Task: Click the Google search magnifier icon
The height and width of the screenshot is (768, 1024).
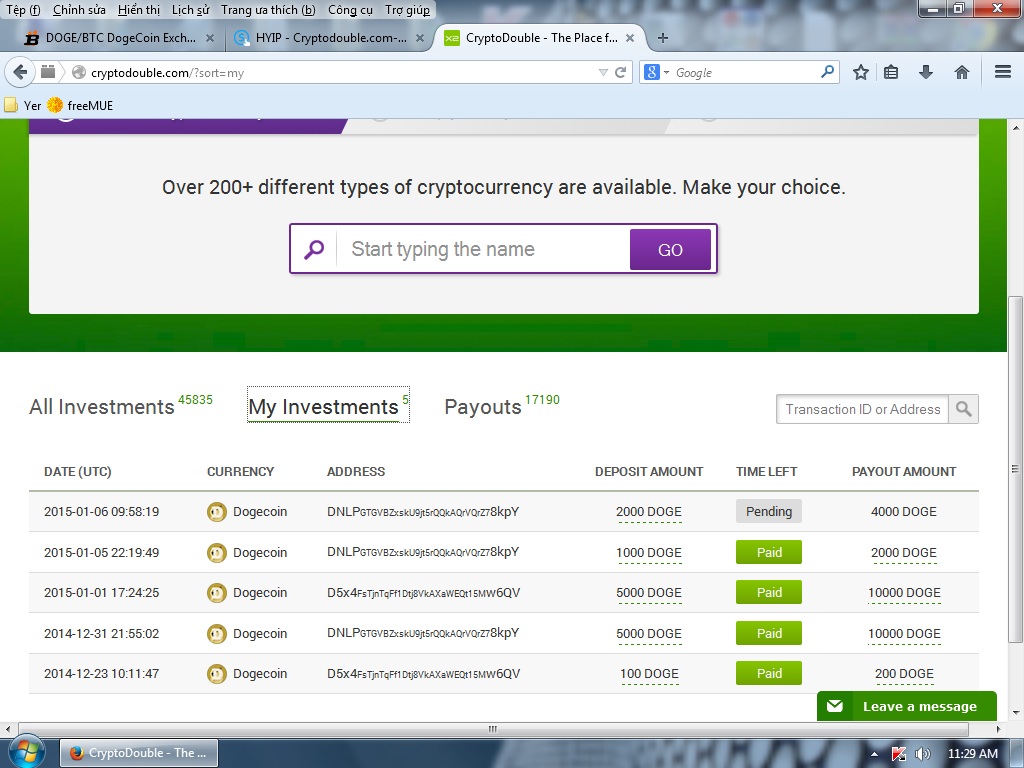Action: 827,71
